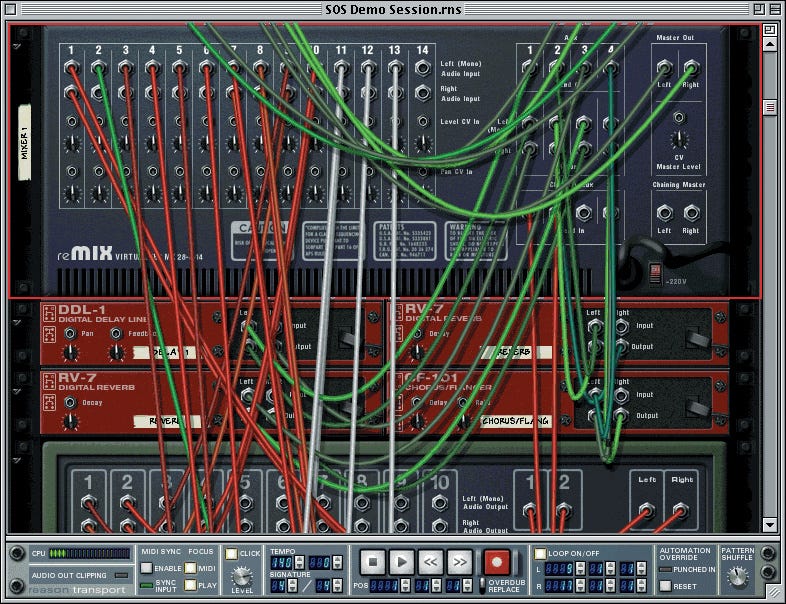Start playback with the Play button
The height and width of the screenshot is (604, 786).
[402, 562]
